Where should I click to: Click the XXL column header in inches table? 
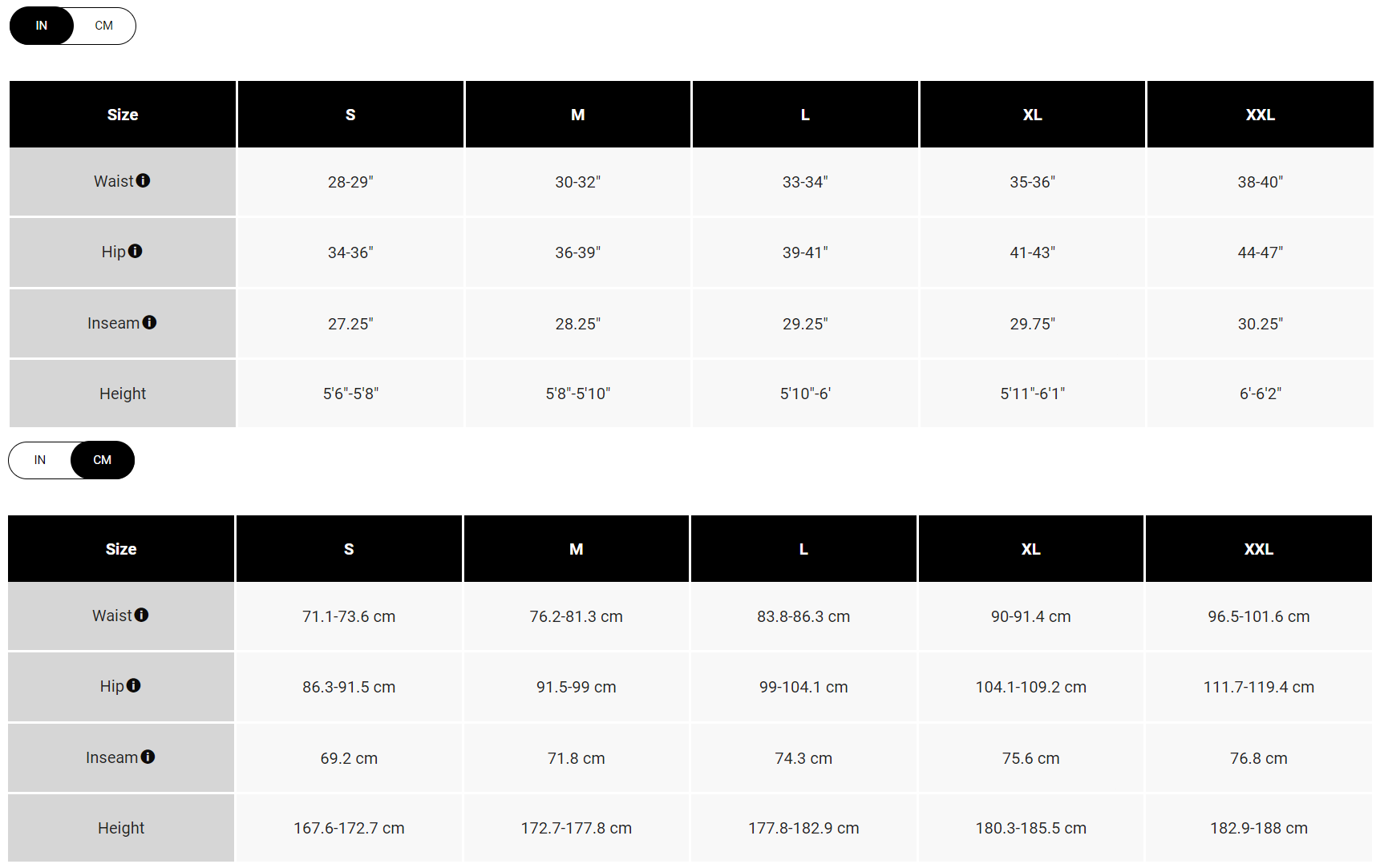(x=1260, y=115)
